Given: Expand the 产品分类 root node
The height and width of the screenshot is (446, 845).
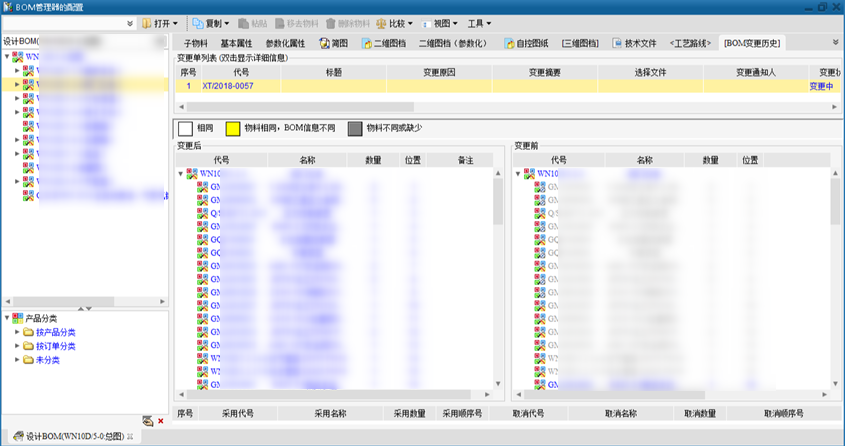Looking at the screenshot, I should pos(7,318).
